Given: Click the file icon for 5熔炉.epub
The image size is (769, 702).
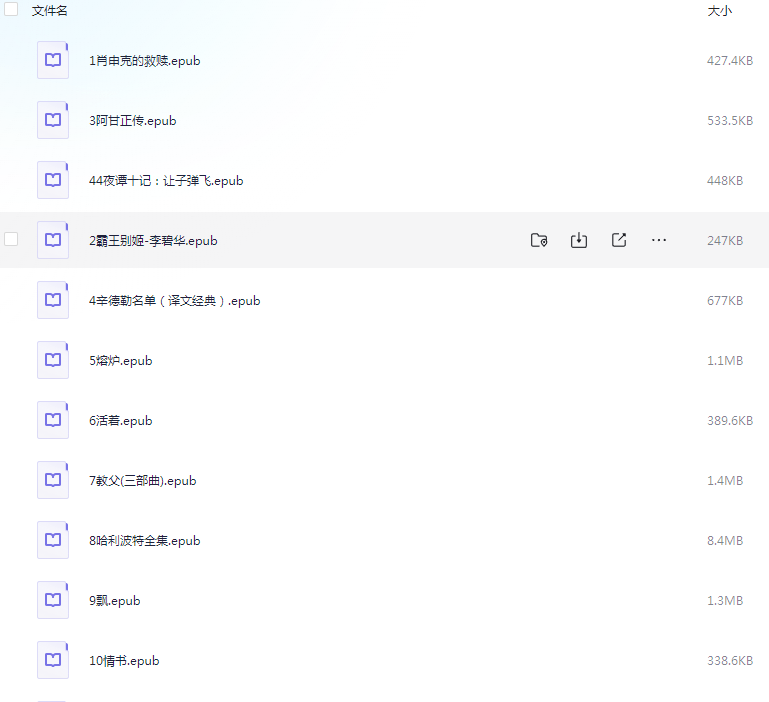Looking at the screenshot, I should pos(53,360).
